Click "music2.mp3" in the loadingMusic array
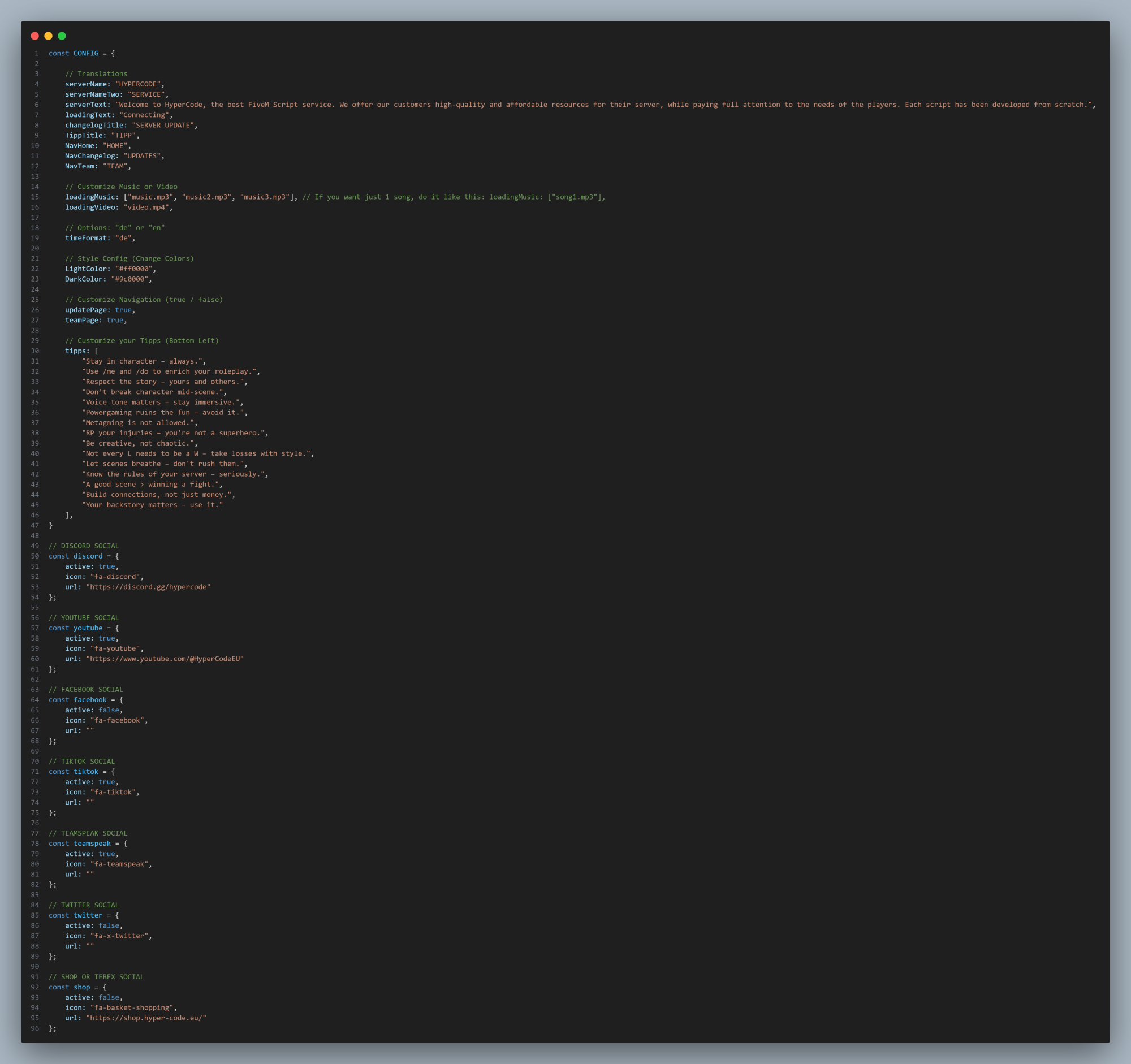 (x=206, y=197)
